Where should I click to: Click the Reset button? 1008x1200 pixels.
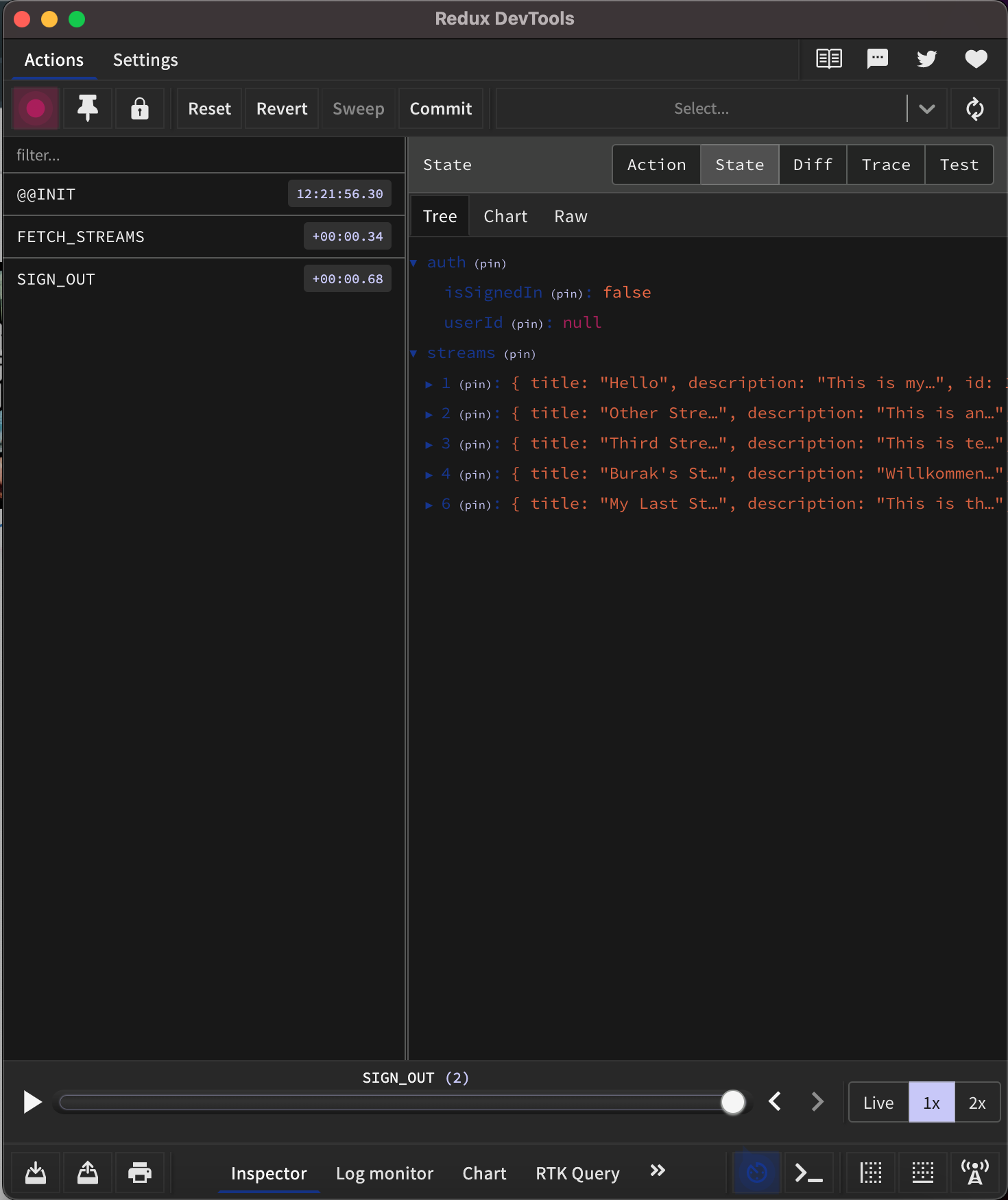point(210,108)
